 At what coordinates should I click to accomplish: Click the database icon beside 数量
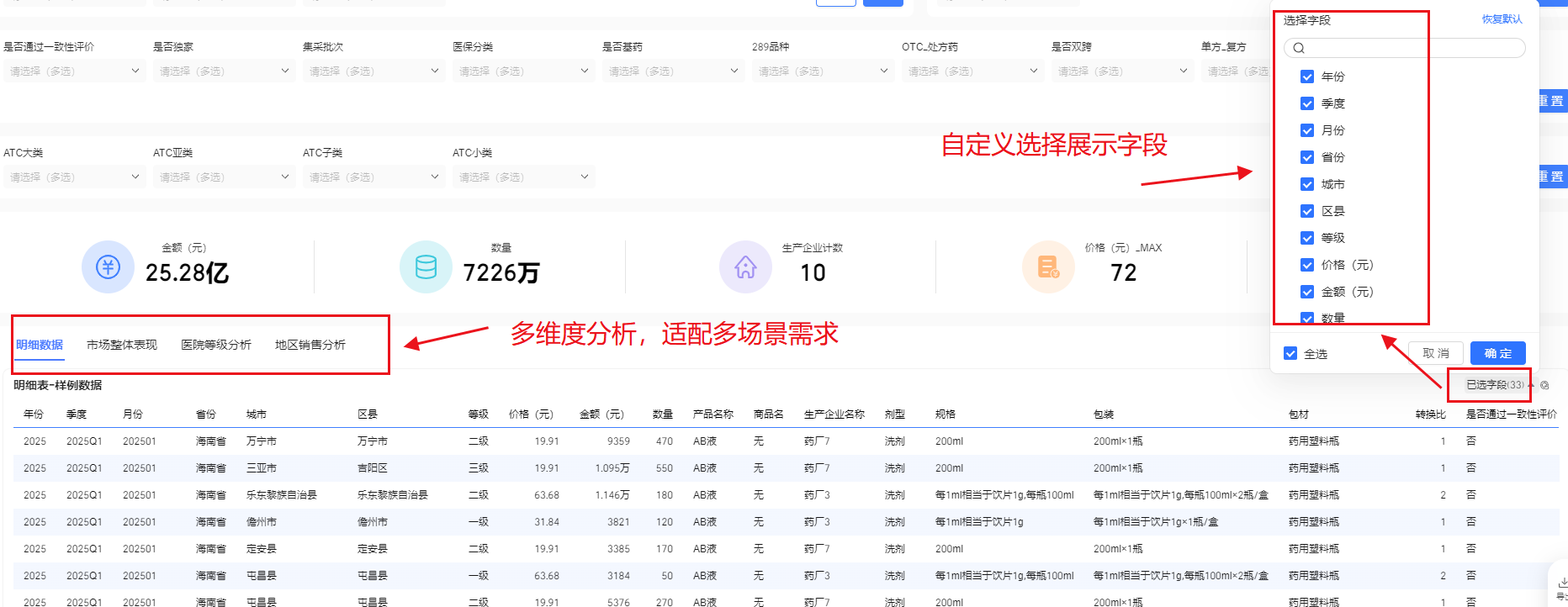426,267
